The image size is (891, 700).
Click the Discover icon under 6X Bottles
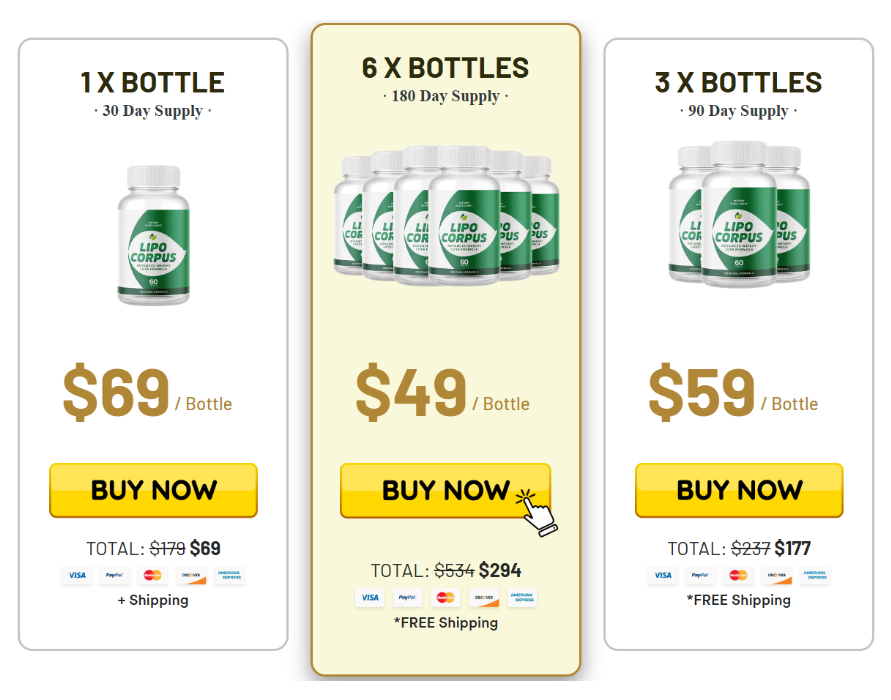tap(483, 596)
